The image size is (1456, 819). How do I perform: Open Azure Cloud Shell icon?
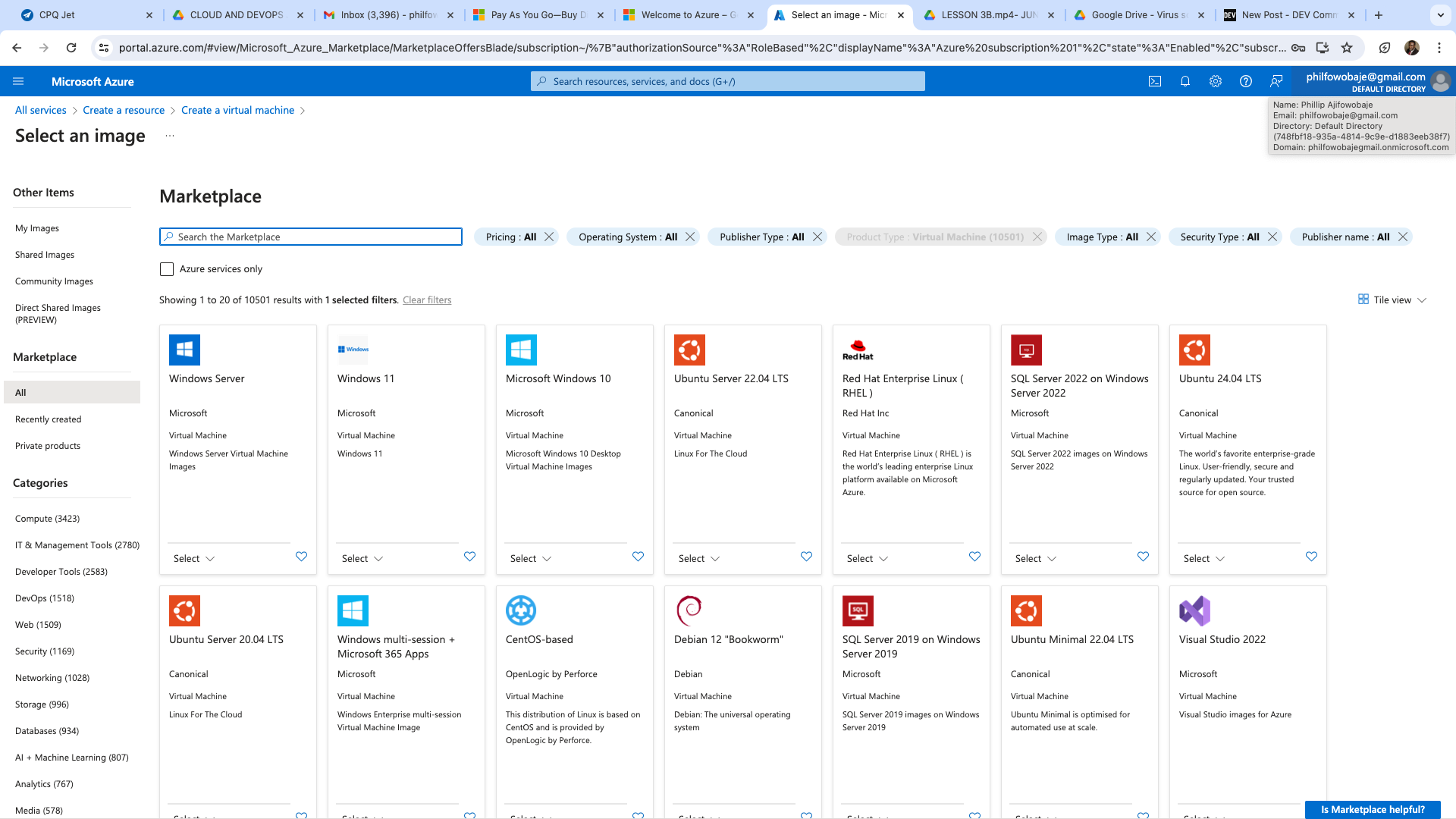click(1155, 81)
